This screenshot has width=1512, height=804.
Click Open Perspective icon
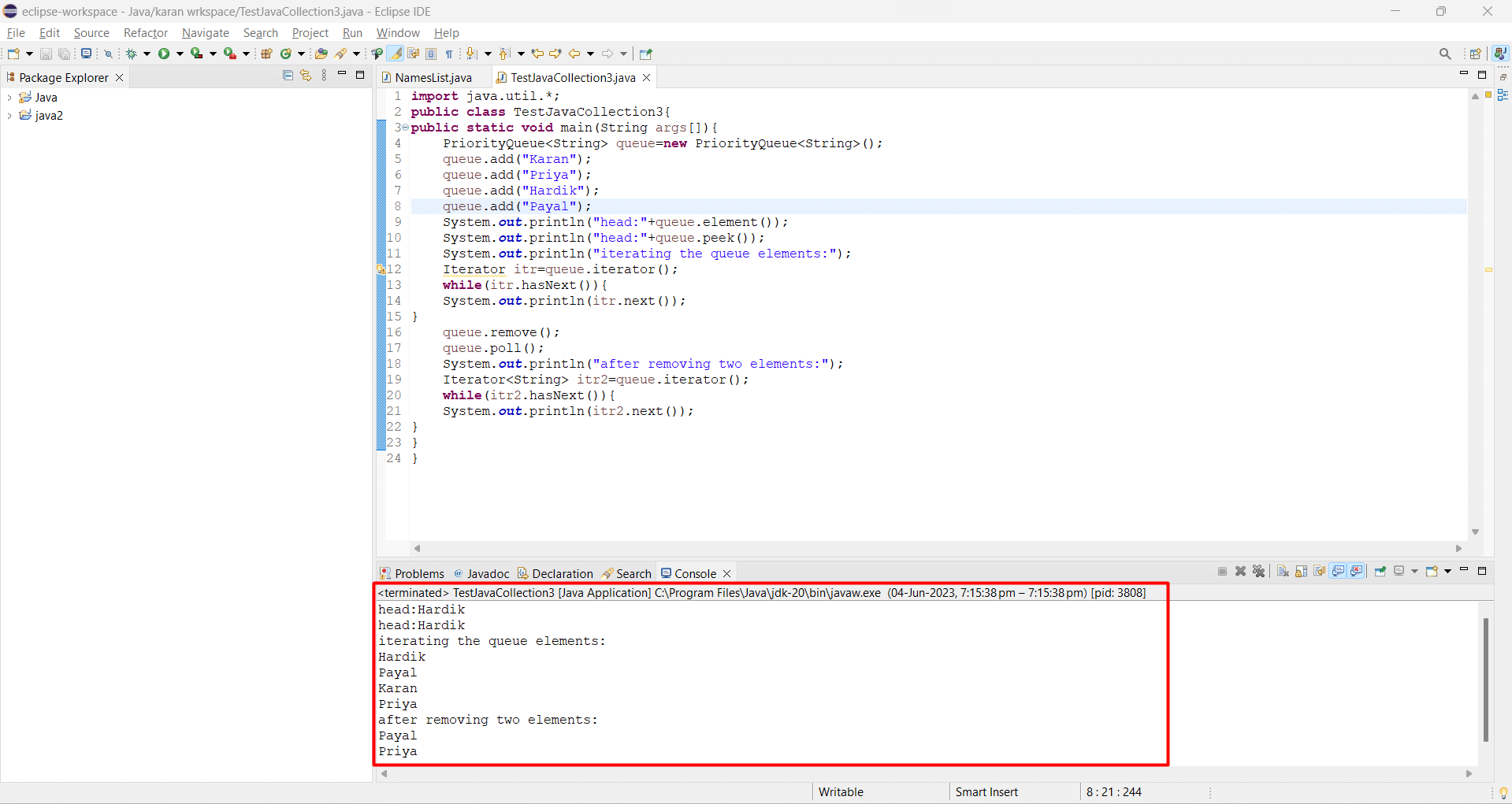[1476, 54]
